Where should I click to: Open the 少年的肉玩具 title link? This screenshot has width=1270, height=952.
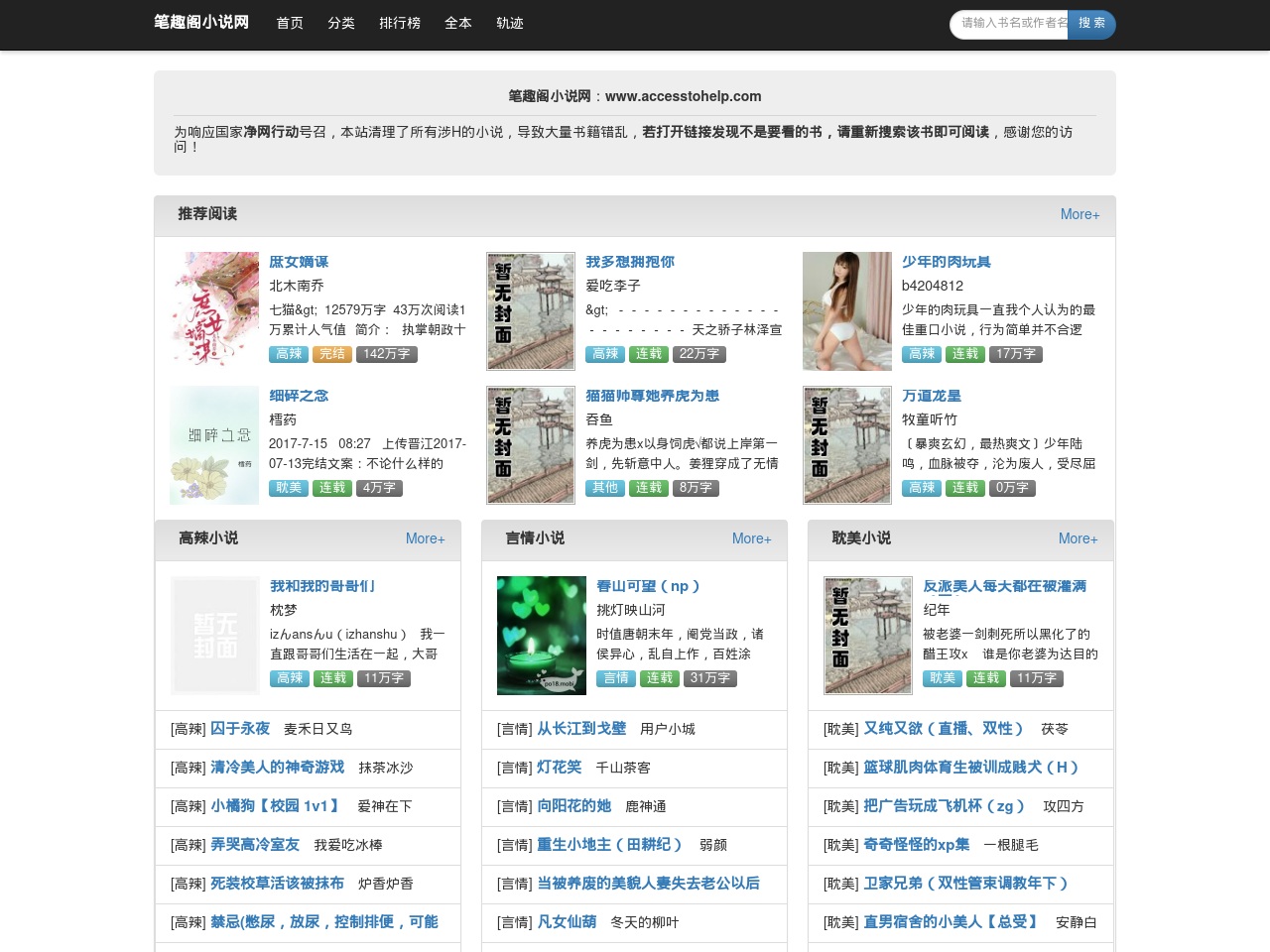point(947,262)
